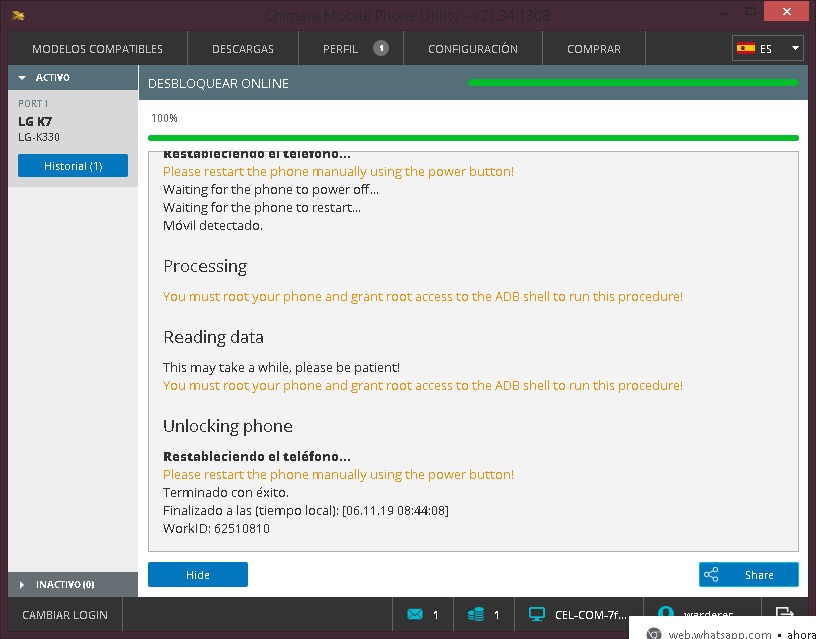816x639 pixels.
Task: Click the 'Reading data' heading
Action: click(x=213, y=337)
